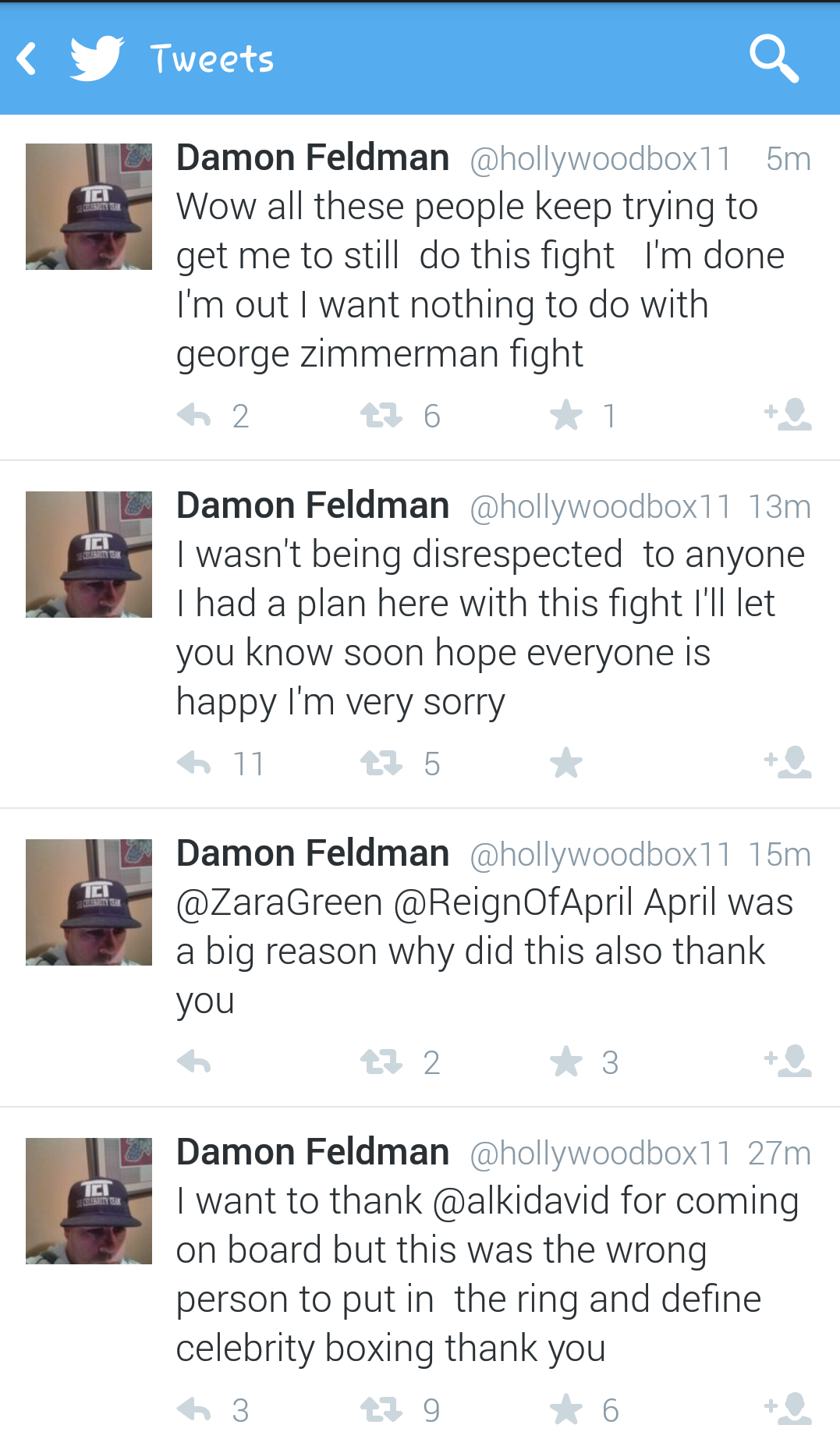Reply to the 'very sorry' tweet
Viewport: 840px width, 1439px height.
(x=194, y=764)
